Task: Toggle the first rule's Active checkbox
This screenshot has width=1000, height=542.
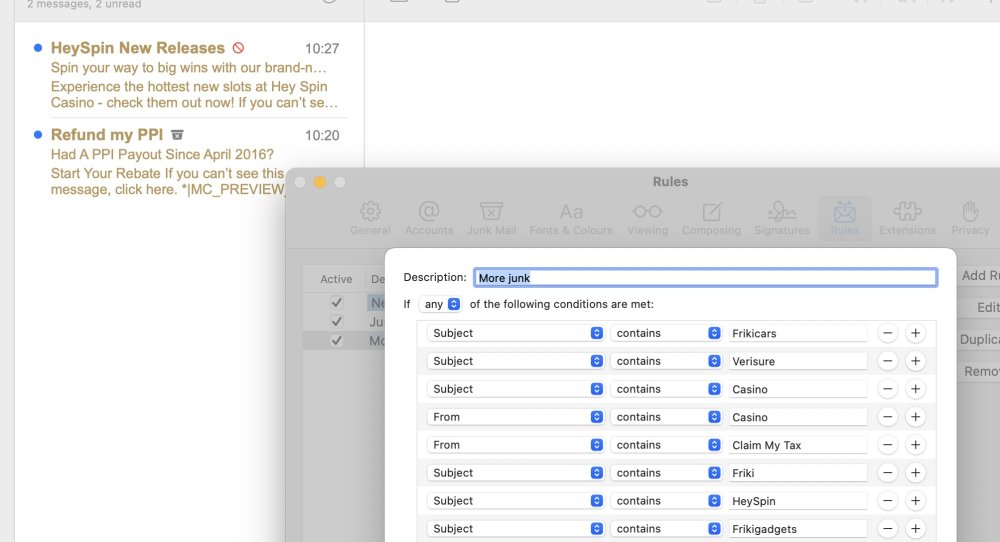Action: 337,302
